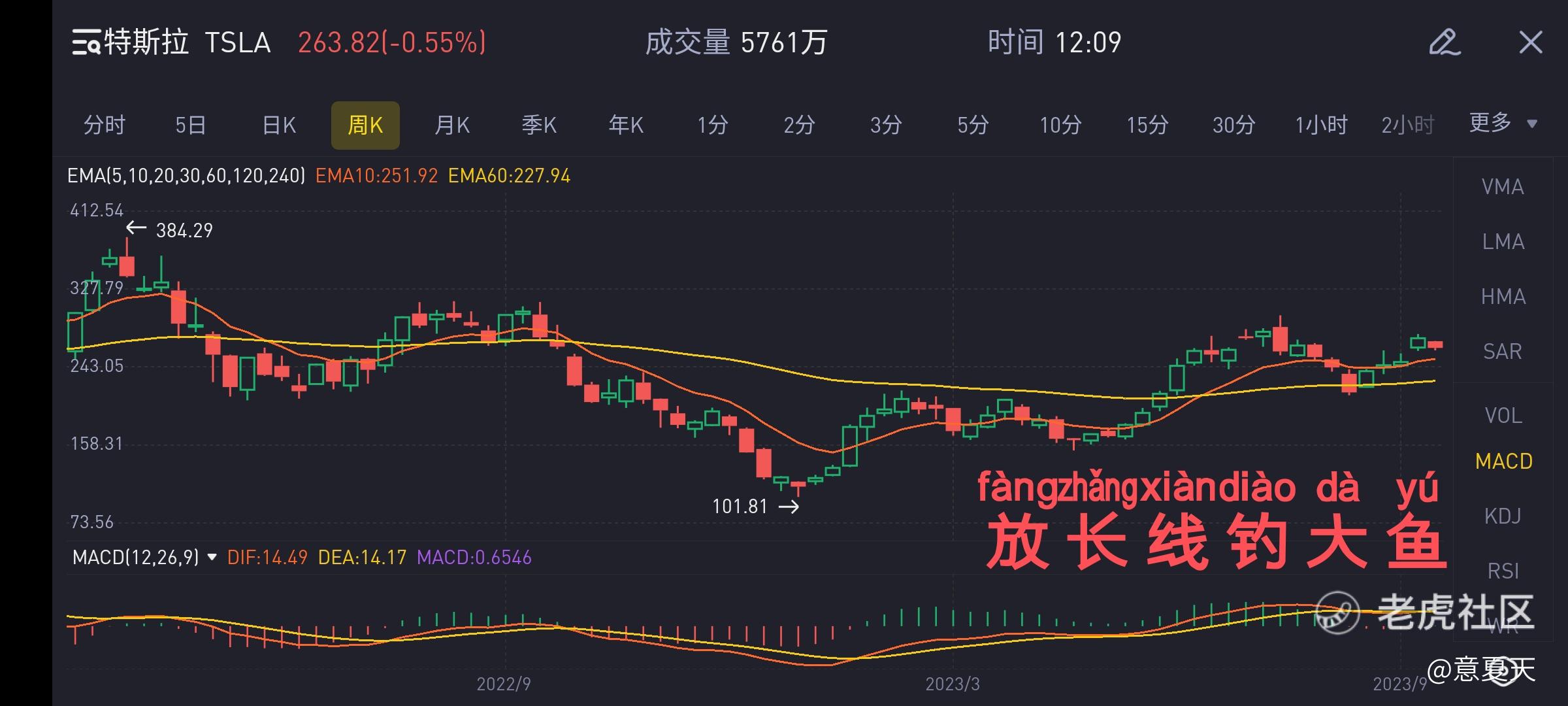
Task: Tap the 特斯拉 TSLA stock name
Action: [x=188, y=42]
